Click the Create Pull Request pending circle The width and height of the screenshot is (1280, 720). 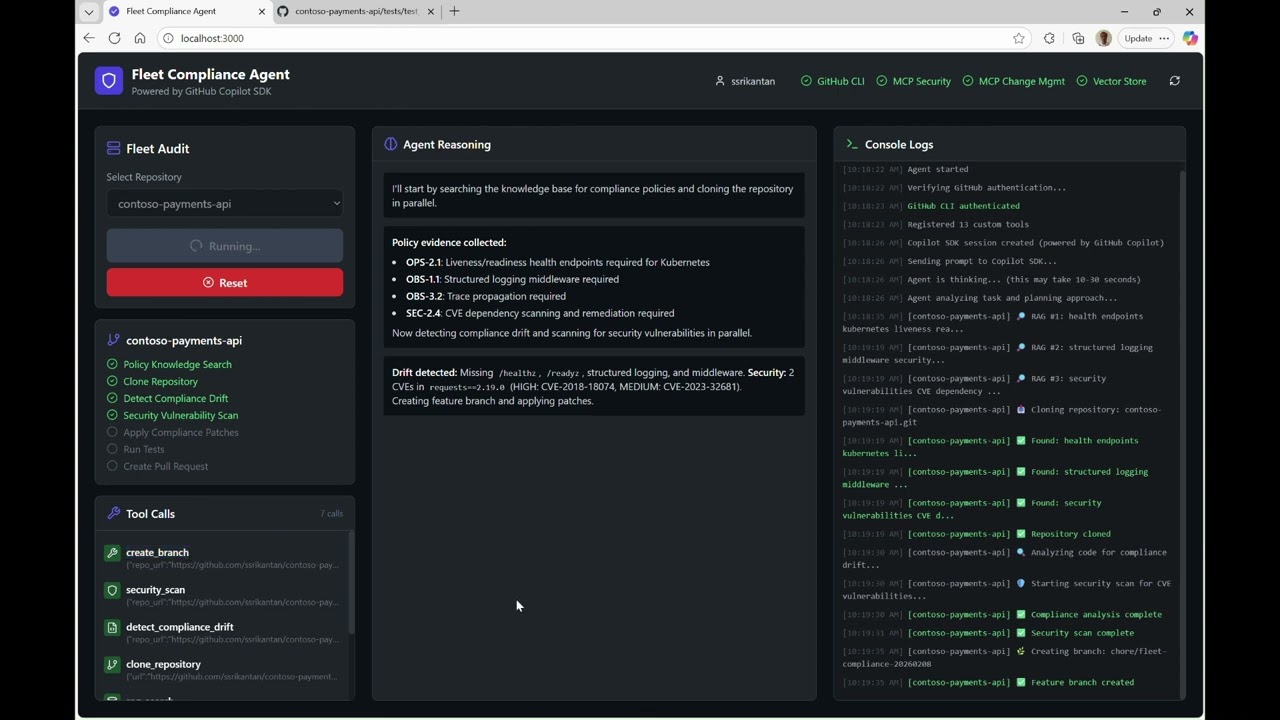click(112, 466)
